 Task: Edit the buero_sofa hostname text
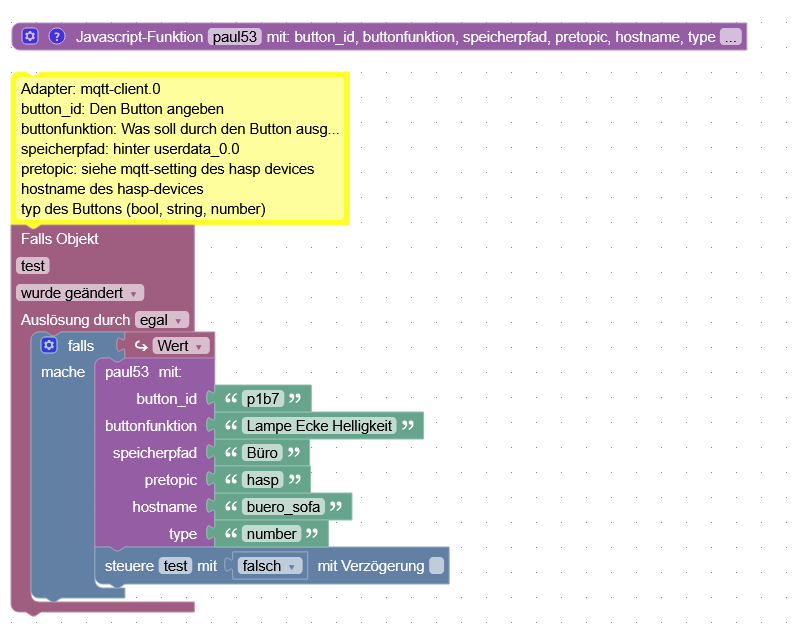[283, 507]
